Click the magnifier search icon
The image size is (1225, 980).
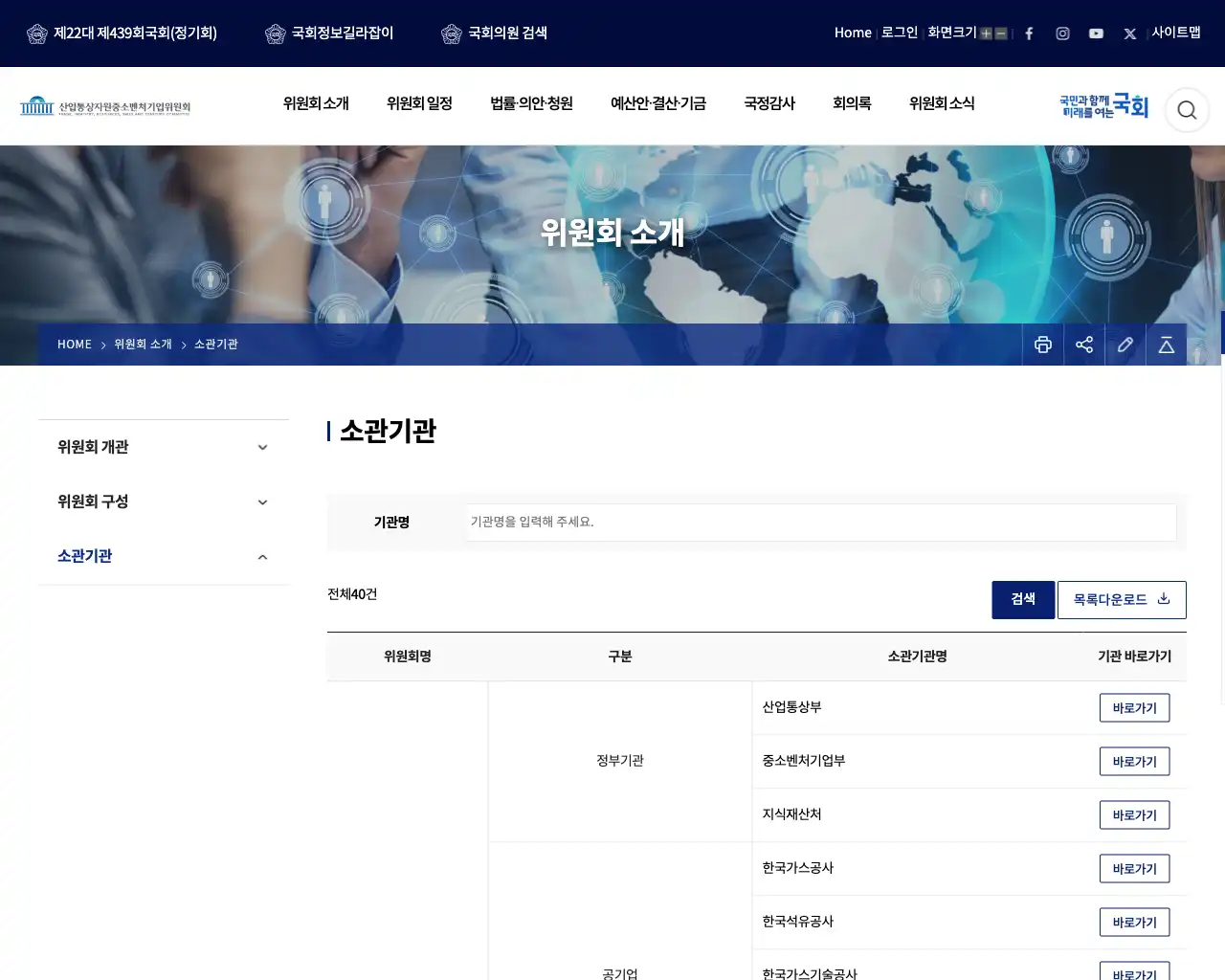(x=1187, y=110)
